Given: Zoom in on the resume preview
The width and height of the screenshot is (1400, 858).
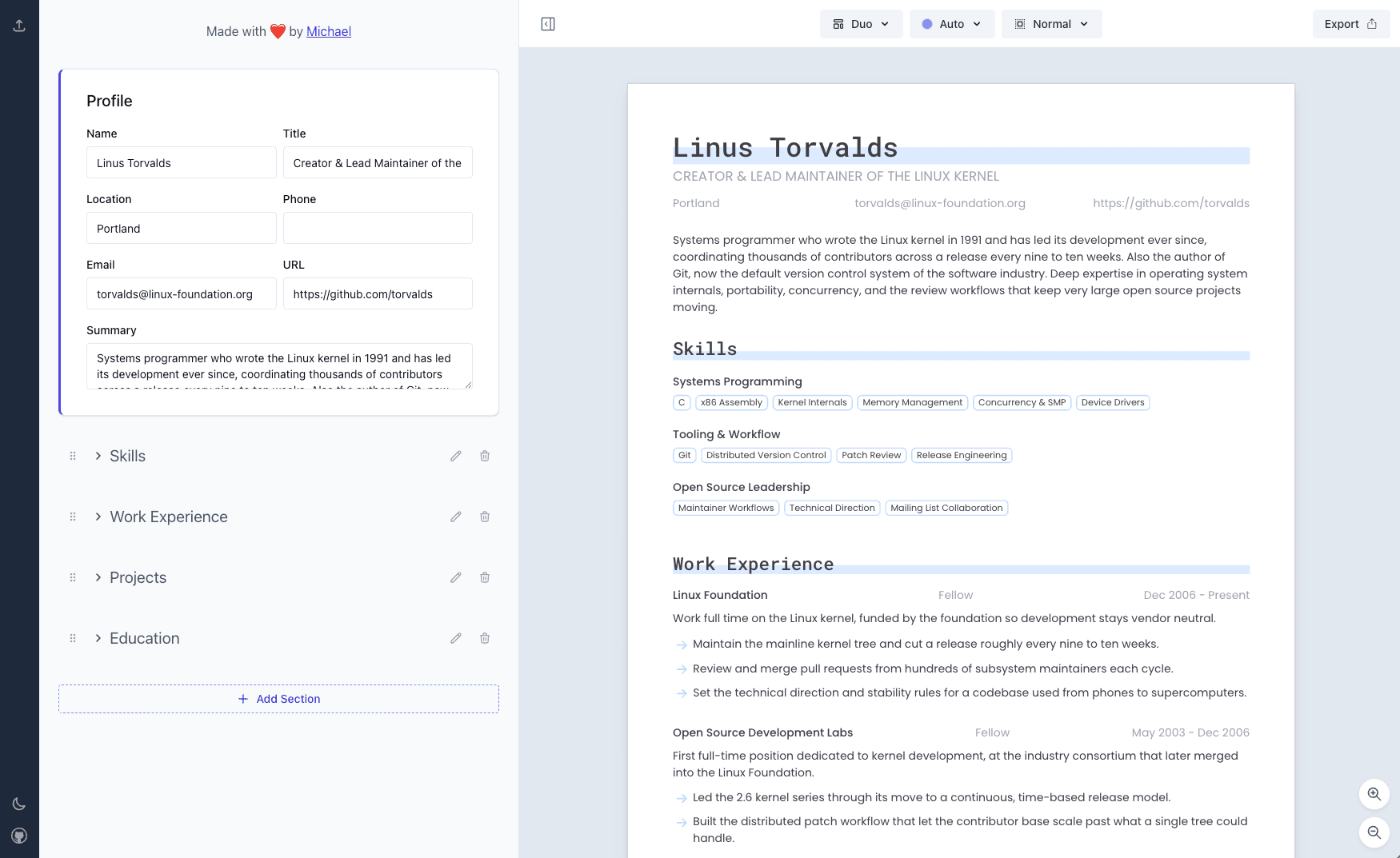Looking at the screenshot, I should coord(1374,794).
